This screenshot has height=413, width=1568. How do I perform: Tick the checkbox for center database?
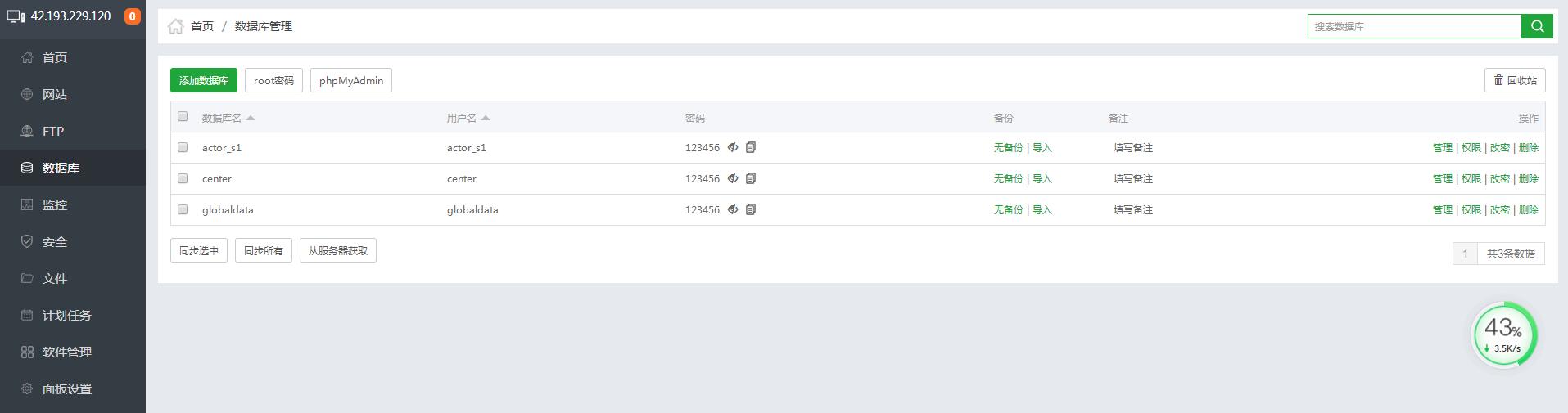(183, 178)
